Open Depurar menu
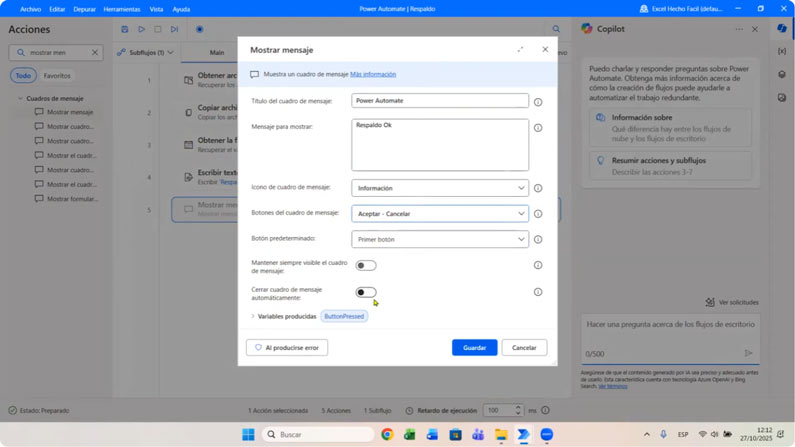Image resolution: width=795 pixels, height=447 pixels. point(84,9)
